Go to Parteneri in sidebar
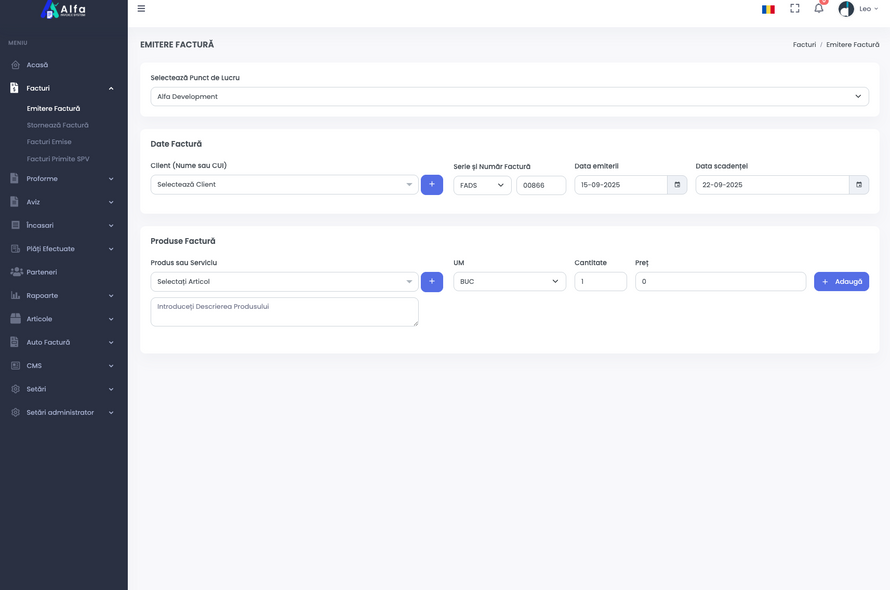Screen dimensions: 890x590 [x=42, y=272]
